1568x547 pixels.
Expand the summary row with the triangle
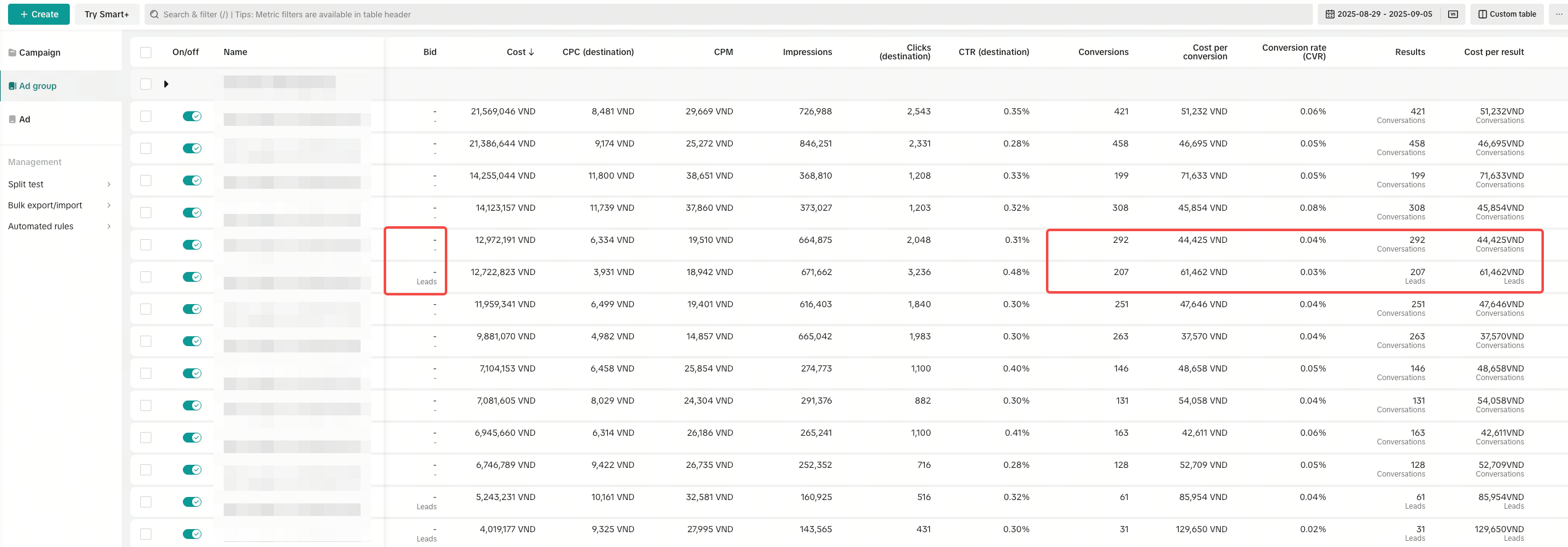point(166,84)
